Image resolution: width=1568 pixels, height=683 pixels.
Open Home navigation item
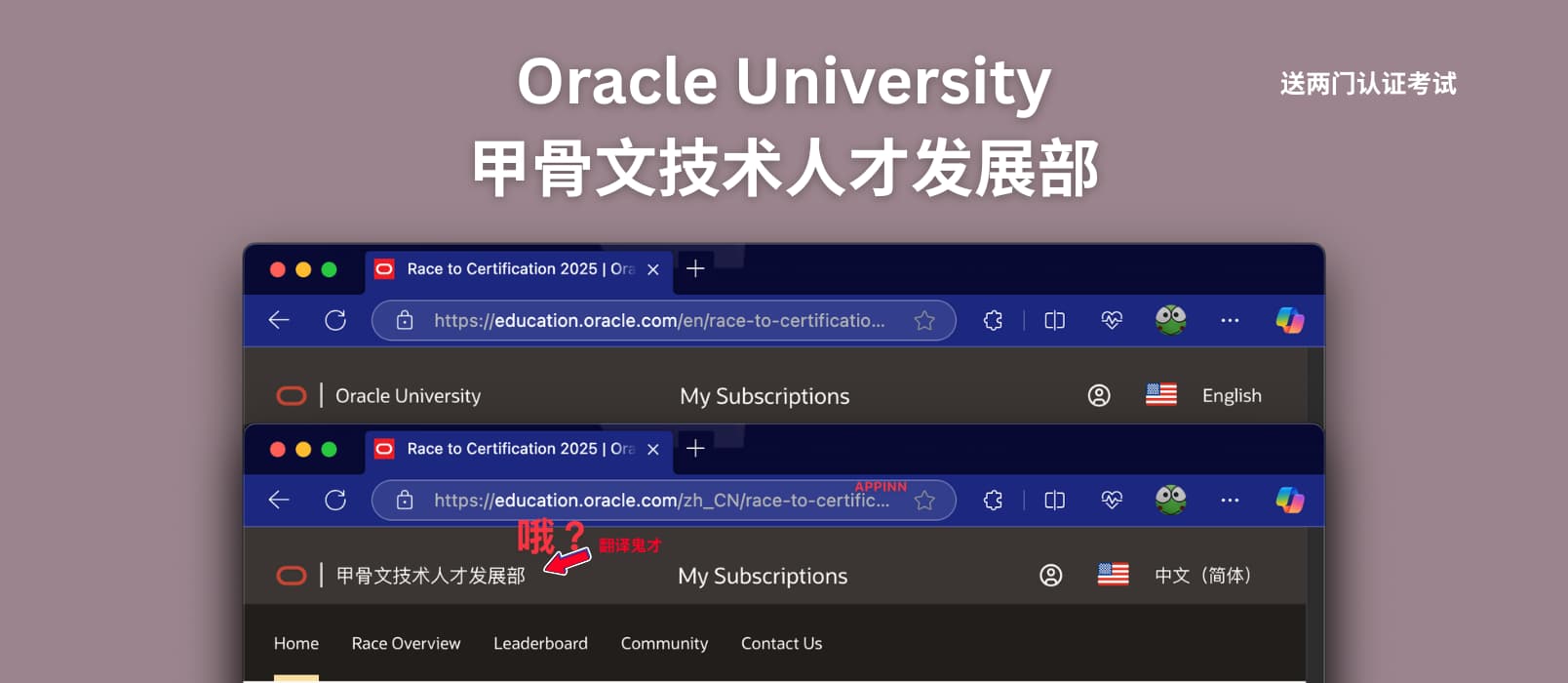click(296, 643)
